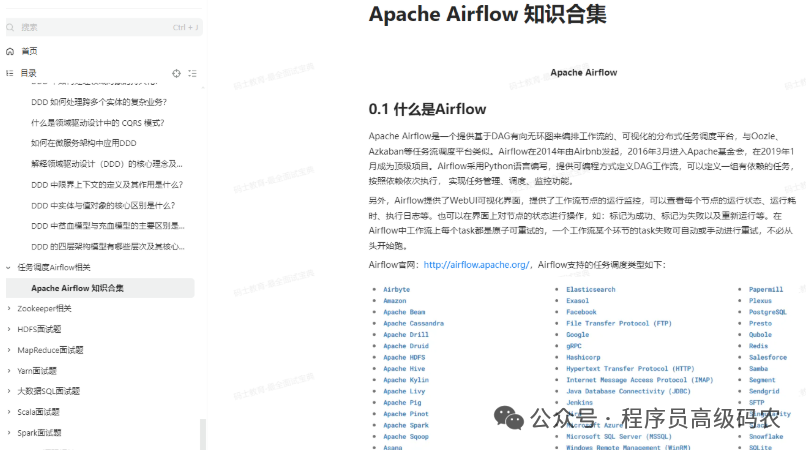The image size is (806, 450).
Task: Expand the Yarn面试题 section chevron
Action: (x=8, y=371)
